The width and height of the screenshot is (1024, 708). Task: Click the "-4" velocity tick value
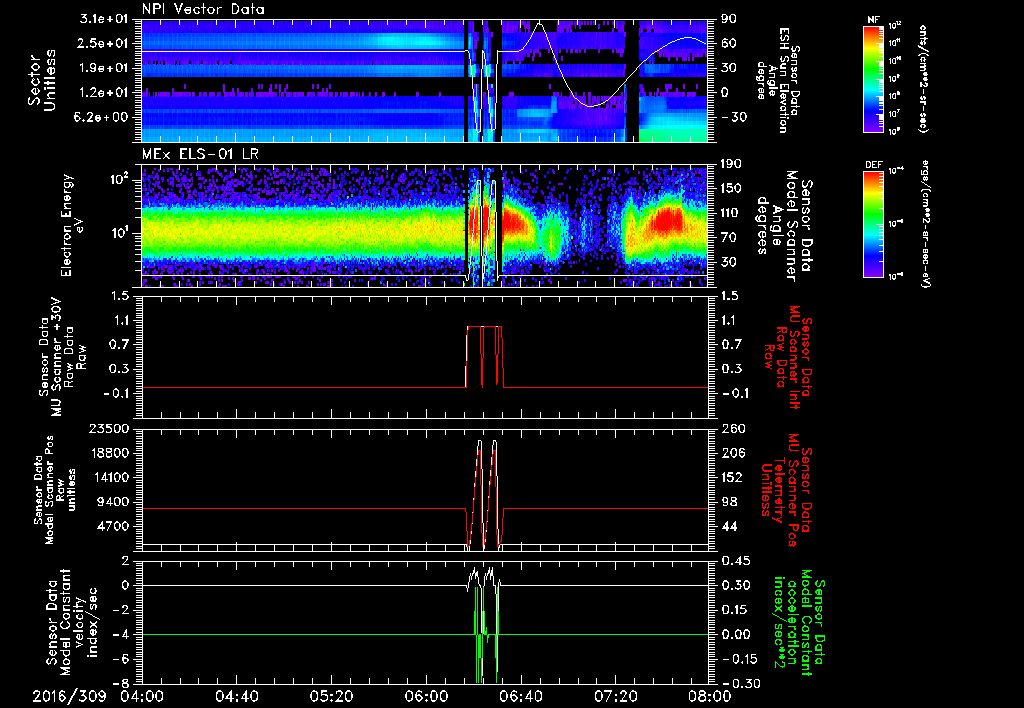[120, 635]
